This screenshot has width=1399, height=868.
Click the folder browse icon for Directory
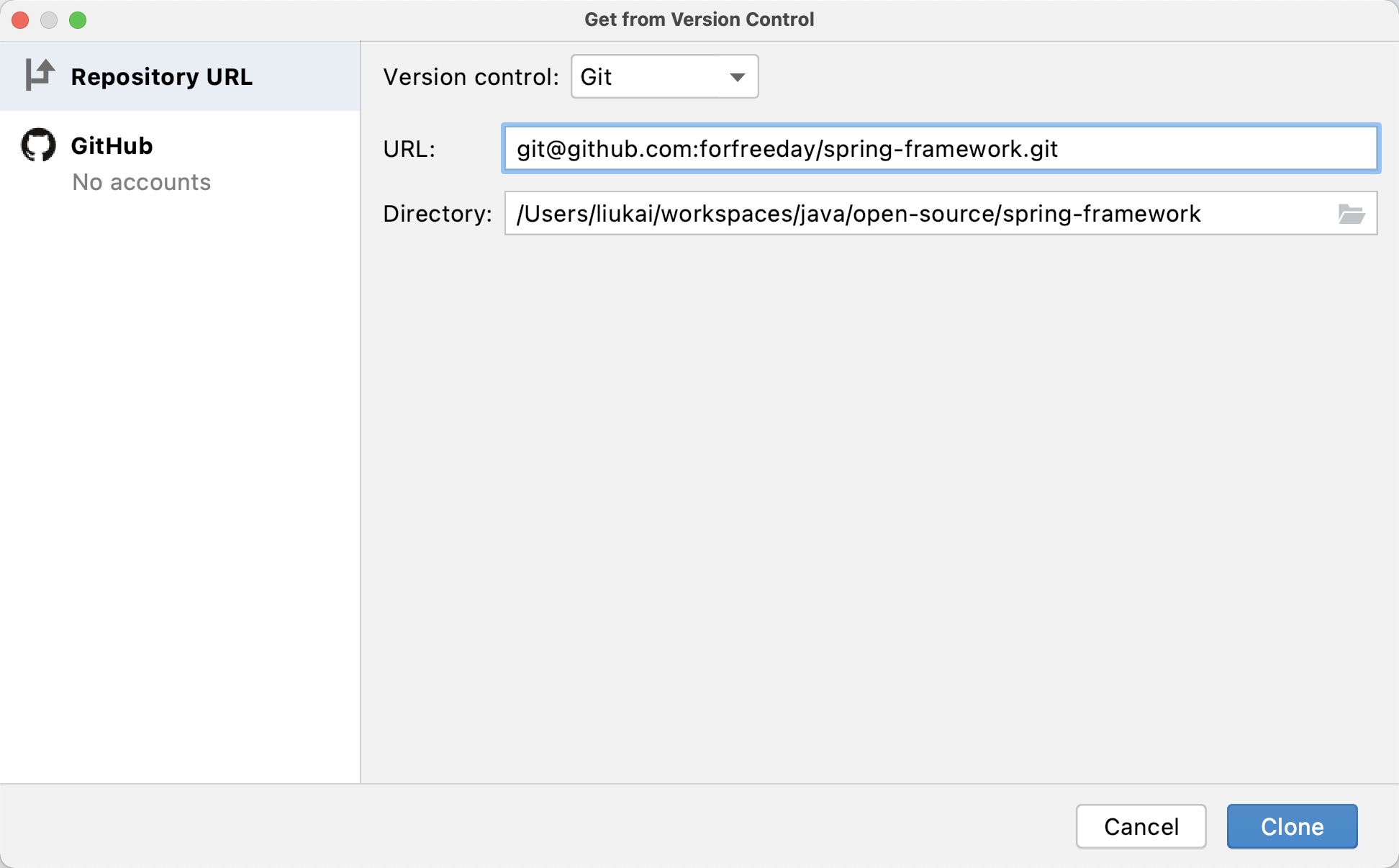click(x=1352, y=213)
